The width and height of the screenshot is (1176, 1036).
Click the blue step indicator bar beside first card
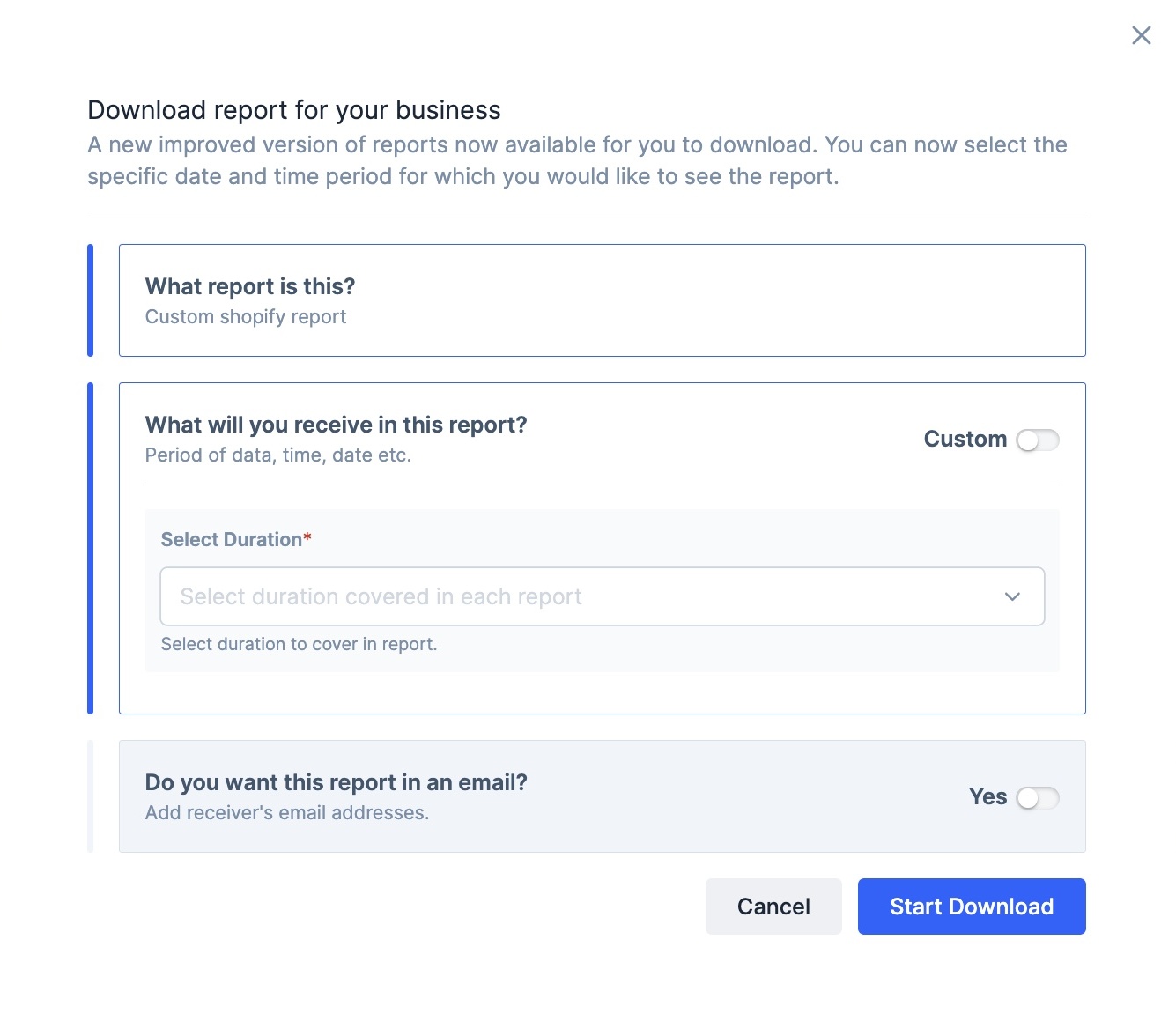point(90,300)
